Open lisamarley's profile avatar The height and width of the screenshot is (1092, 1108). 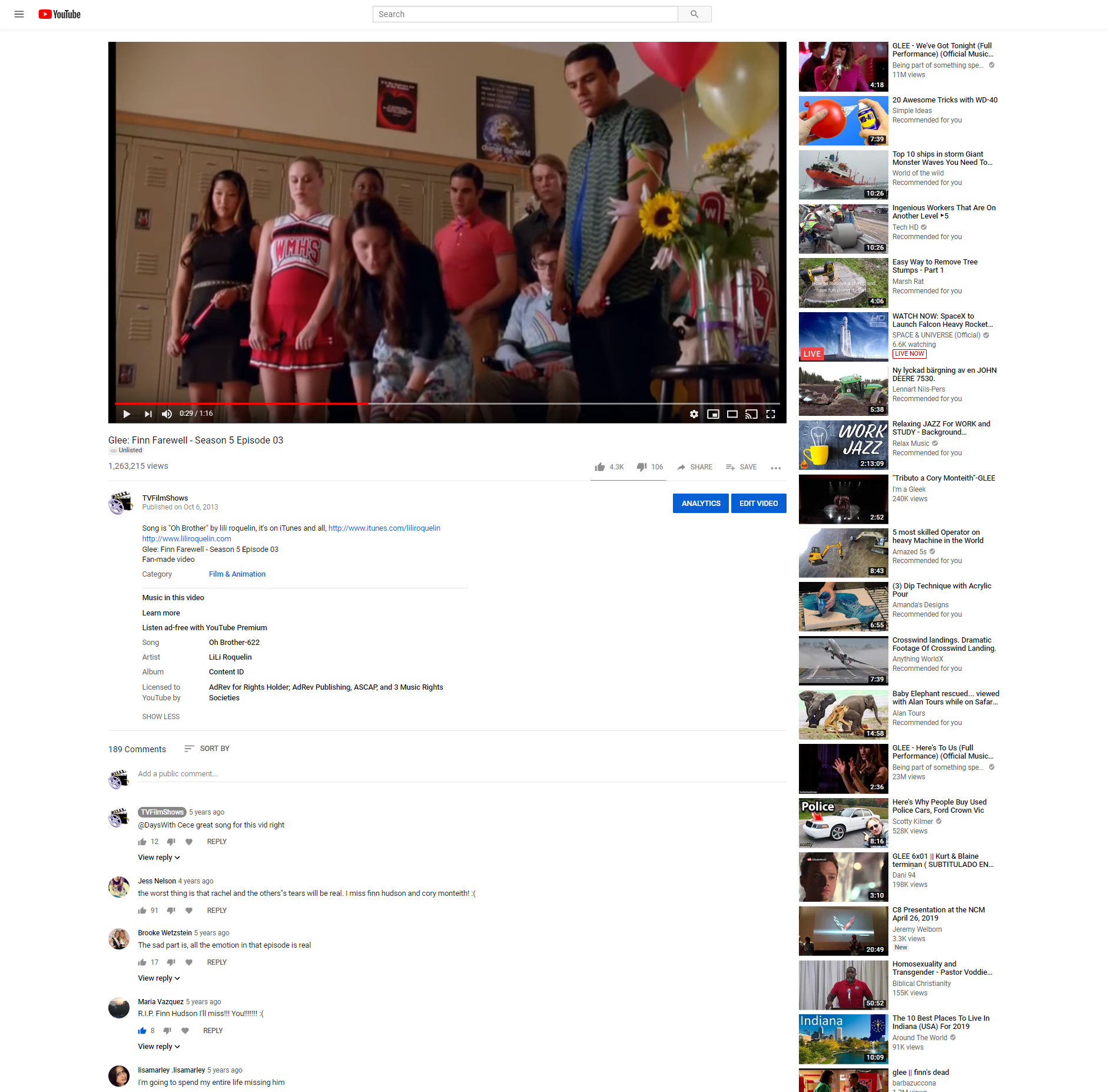[119, 1076]
